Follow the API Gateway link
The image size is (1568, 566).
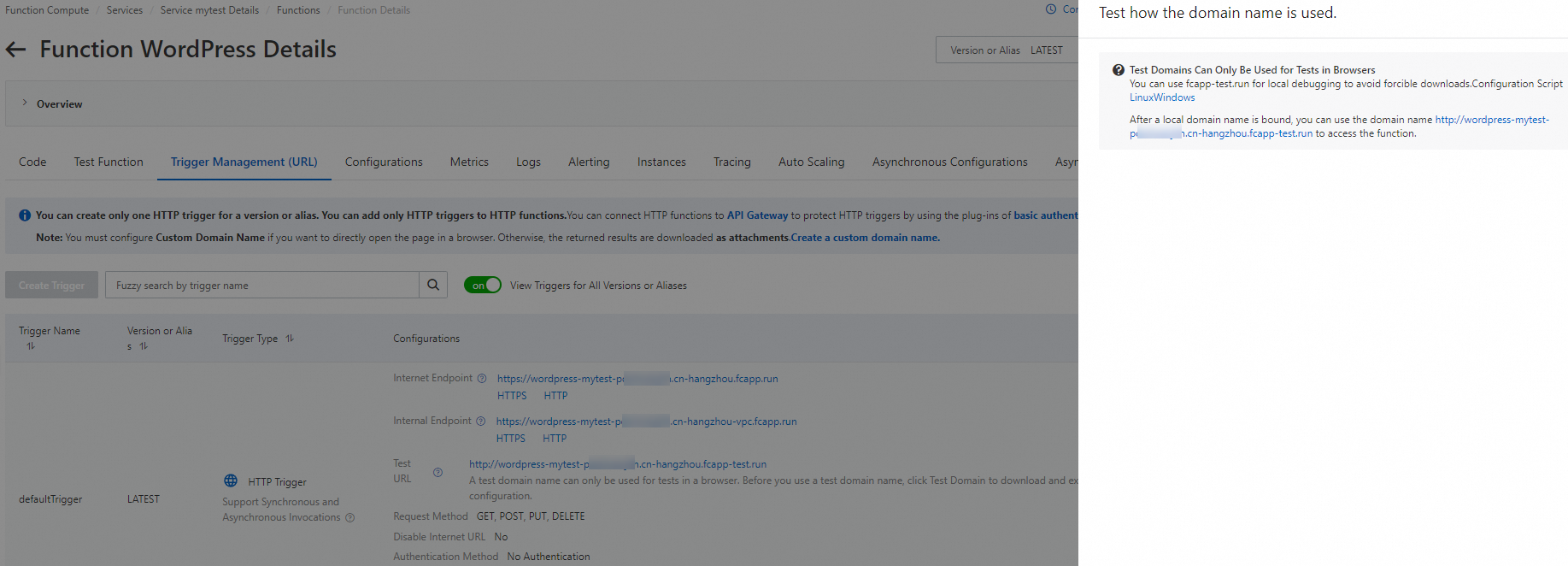coord(757,215)
